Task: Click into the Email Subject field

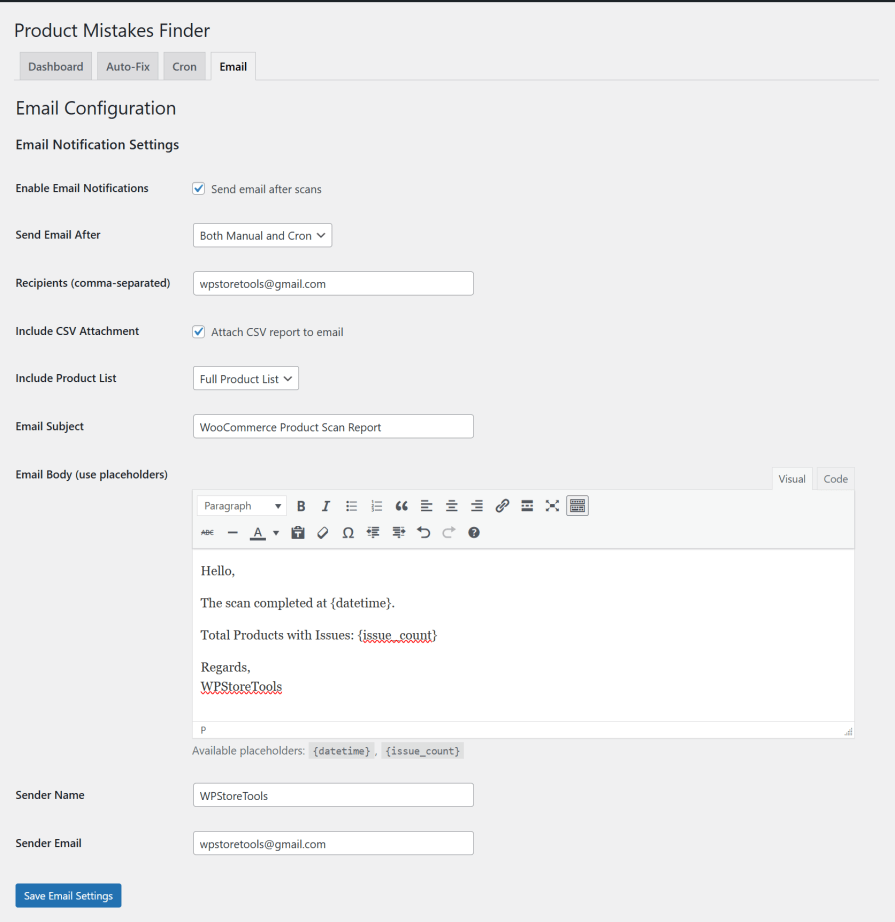Action: click(333, 427)
